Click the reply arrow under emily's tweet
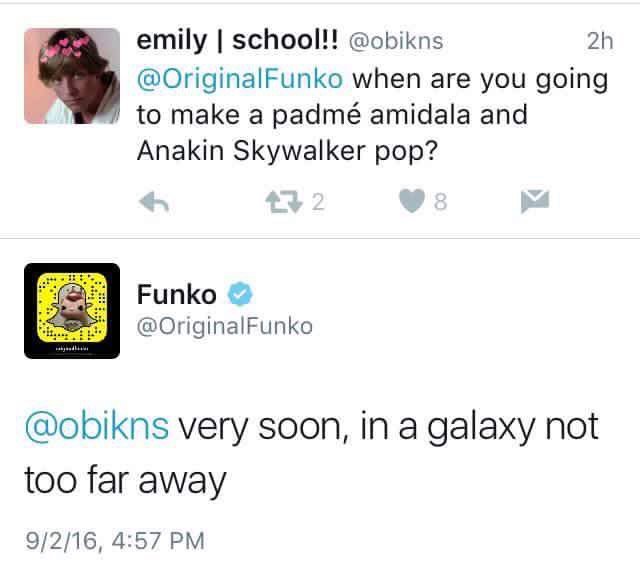This screenshot has width=640, height=576. tap(152, 202)
